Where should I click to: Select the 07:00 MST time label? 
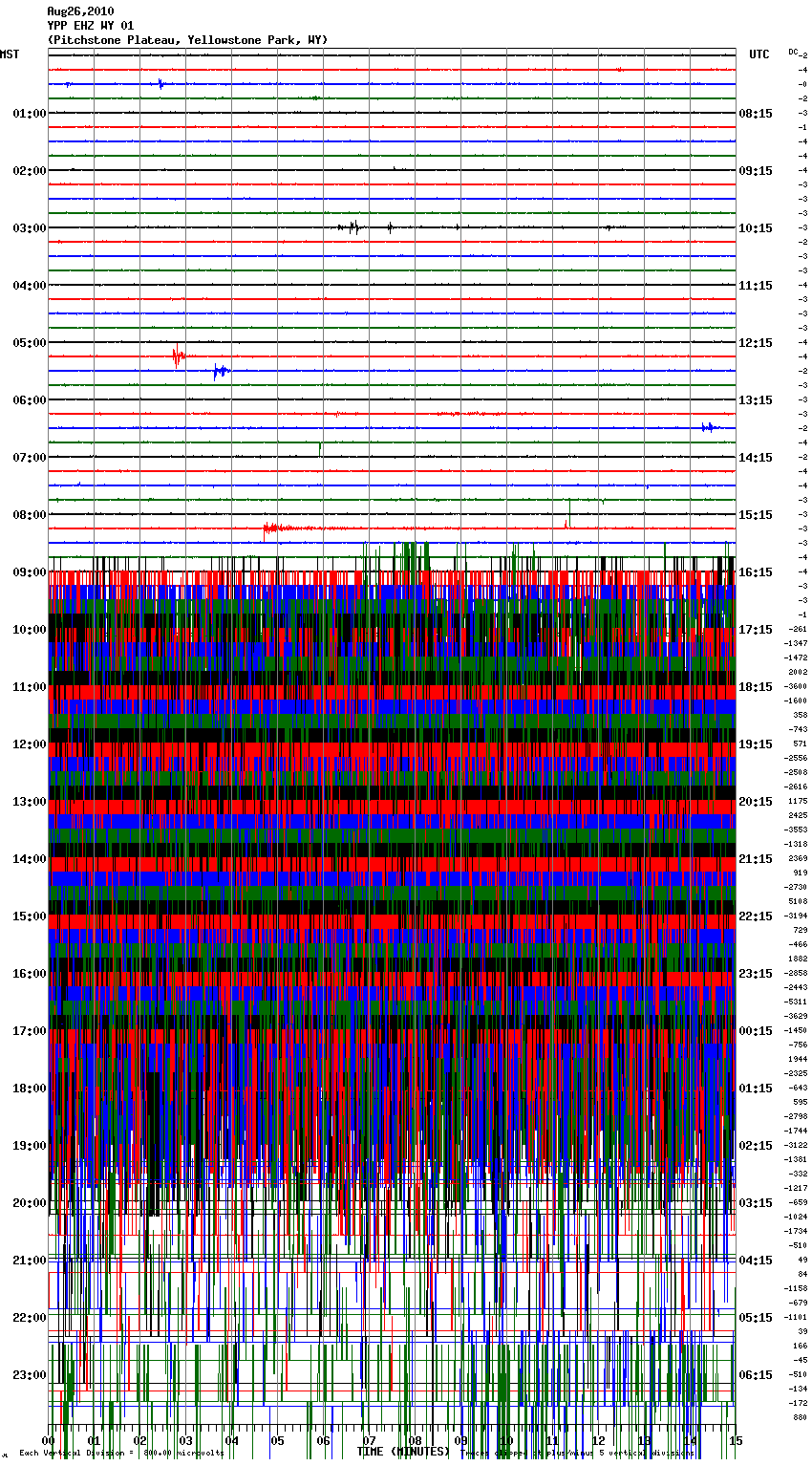pos(30,458)
